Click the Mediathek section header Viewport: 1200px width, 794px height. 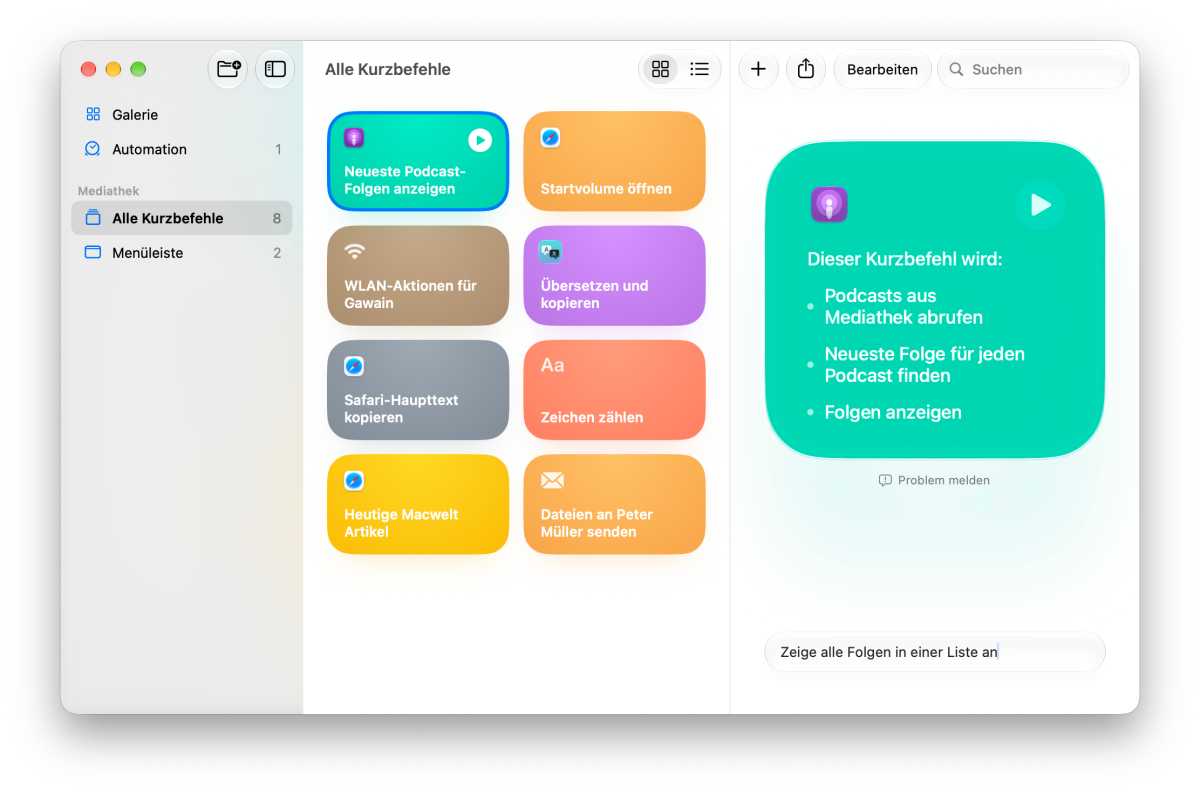[x=109, y=191]
